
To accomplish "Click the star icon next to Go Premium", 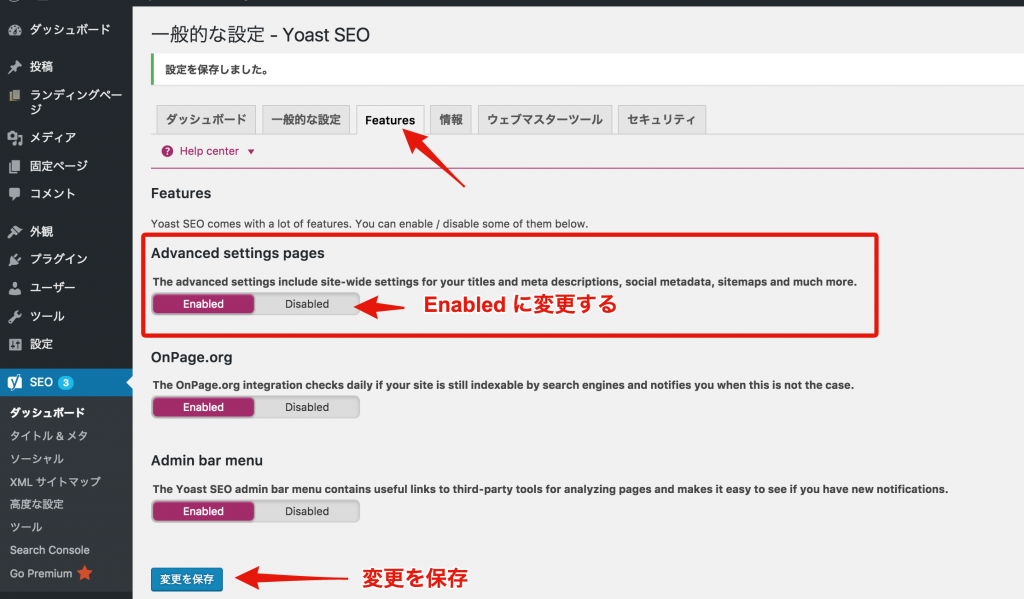I will 85,573.
